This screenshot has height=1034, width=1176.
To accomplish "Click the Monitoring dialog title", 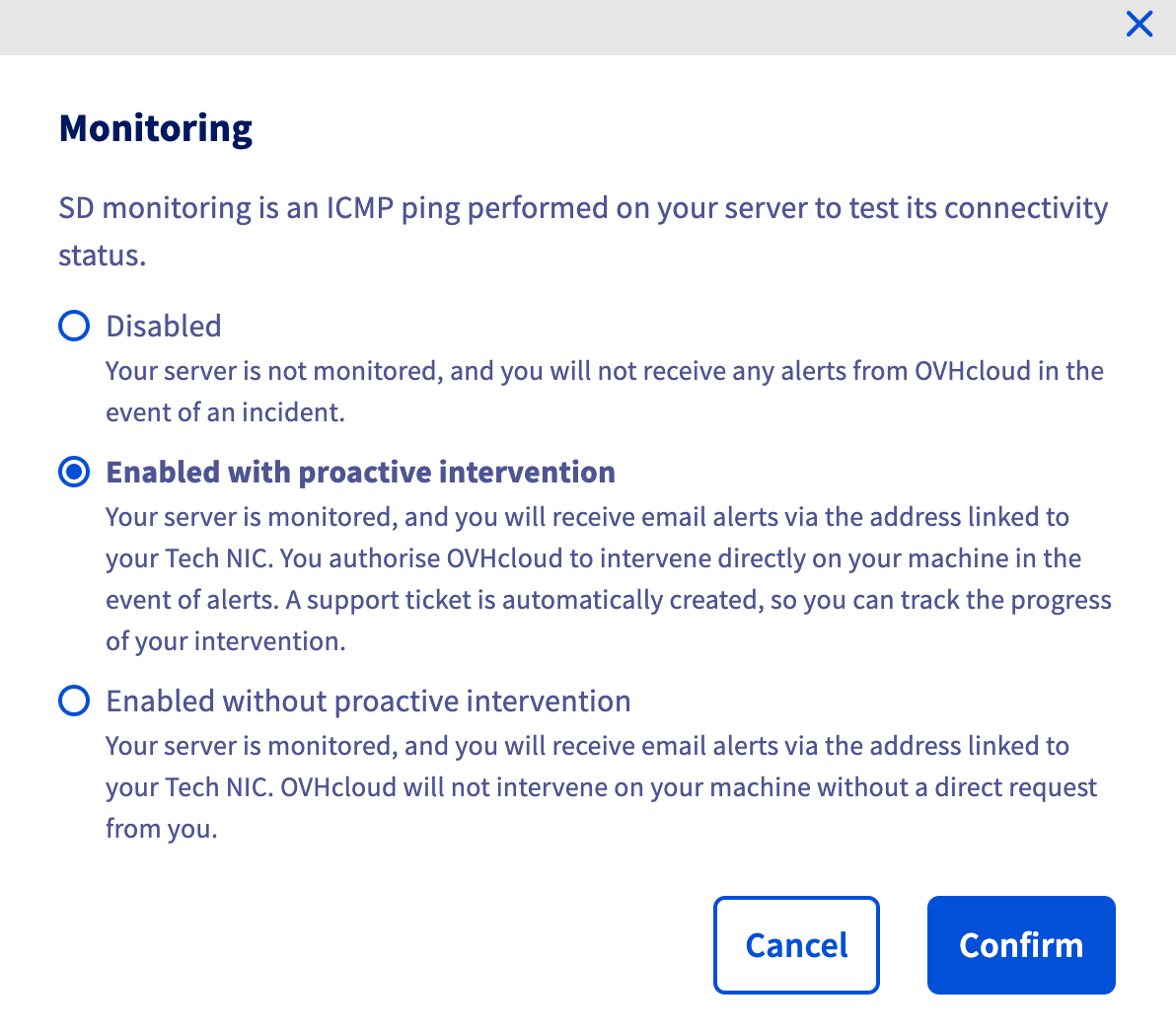I will (155, 127).
